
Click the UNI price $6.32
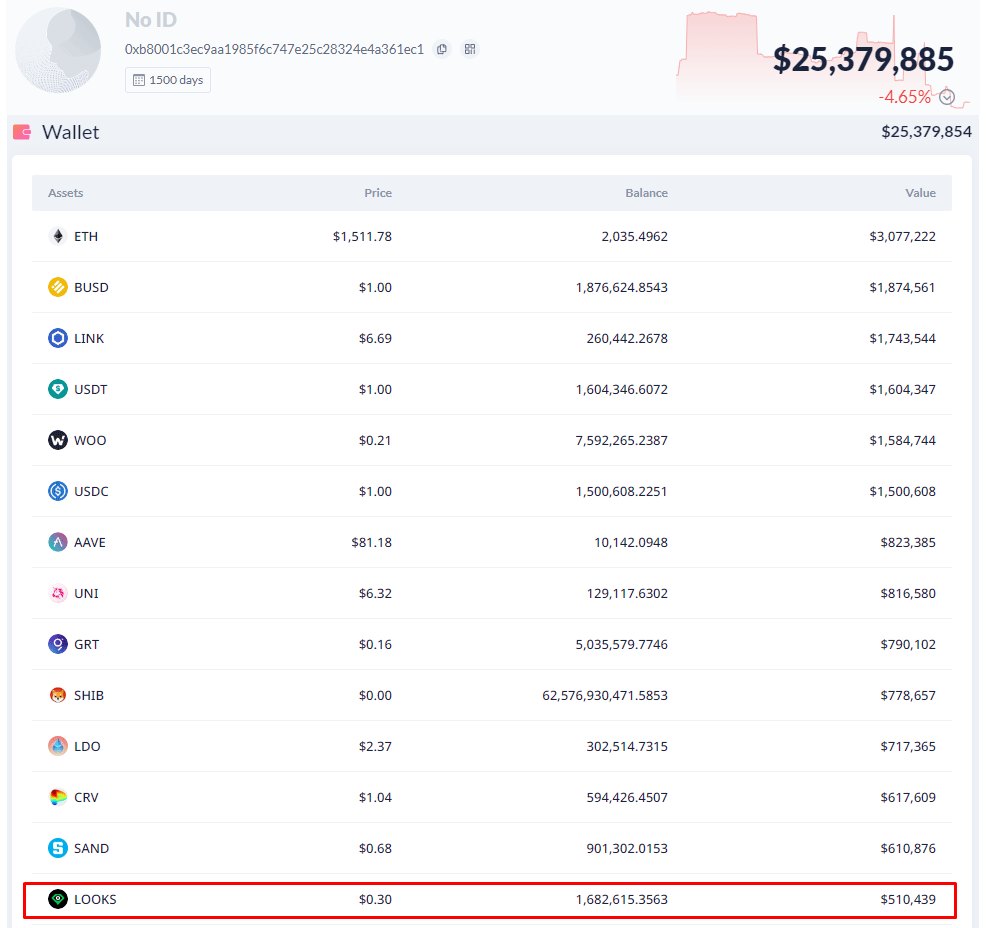tap(375, 594)
